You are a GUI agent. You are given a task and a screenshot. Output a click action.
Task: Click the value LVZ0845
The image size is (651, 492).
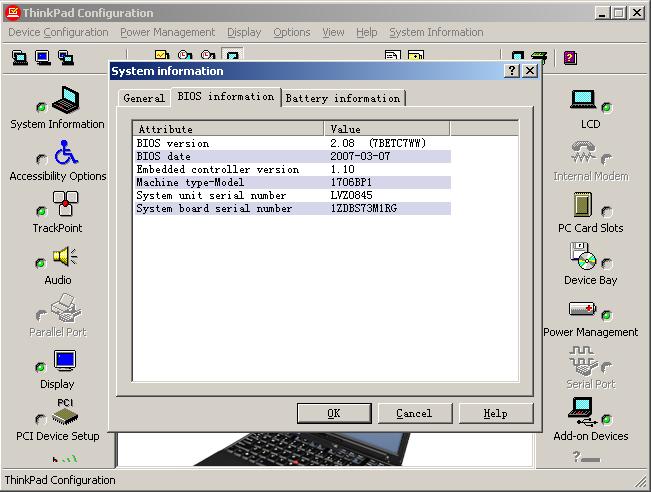click(351, 195)
